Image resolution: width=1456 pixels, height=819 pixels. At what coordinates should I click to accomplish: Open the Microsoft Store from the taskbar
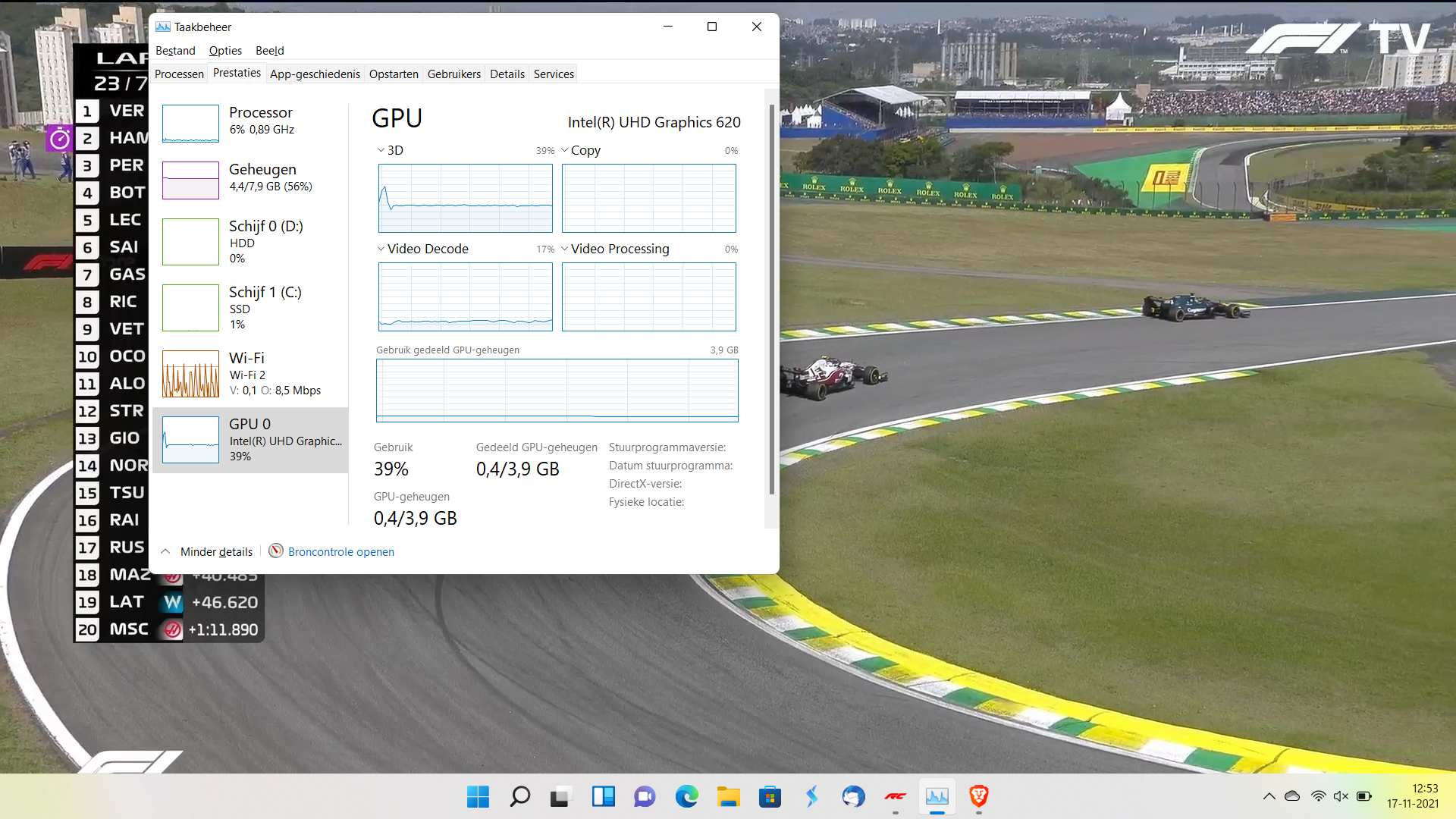[x=770, y=797]
